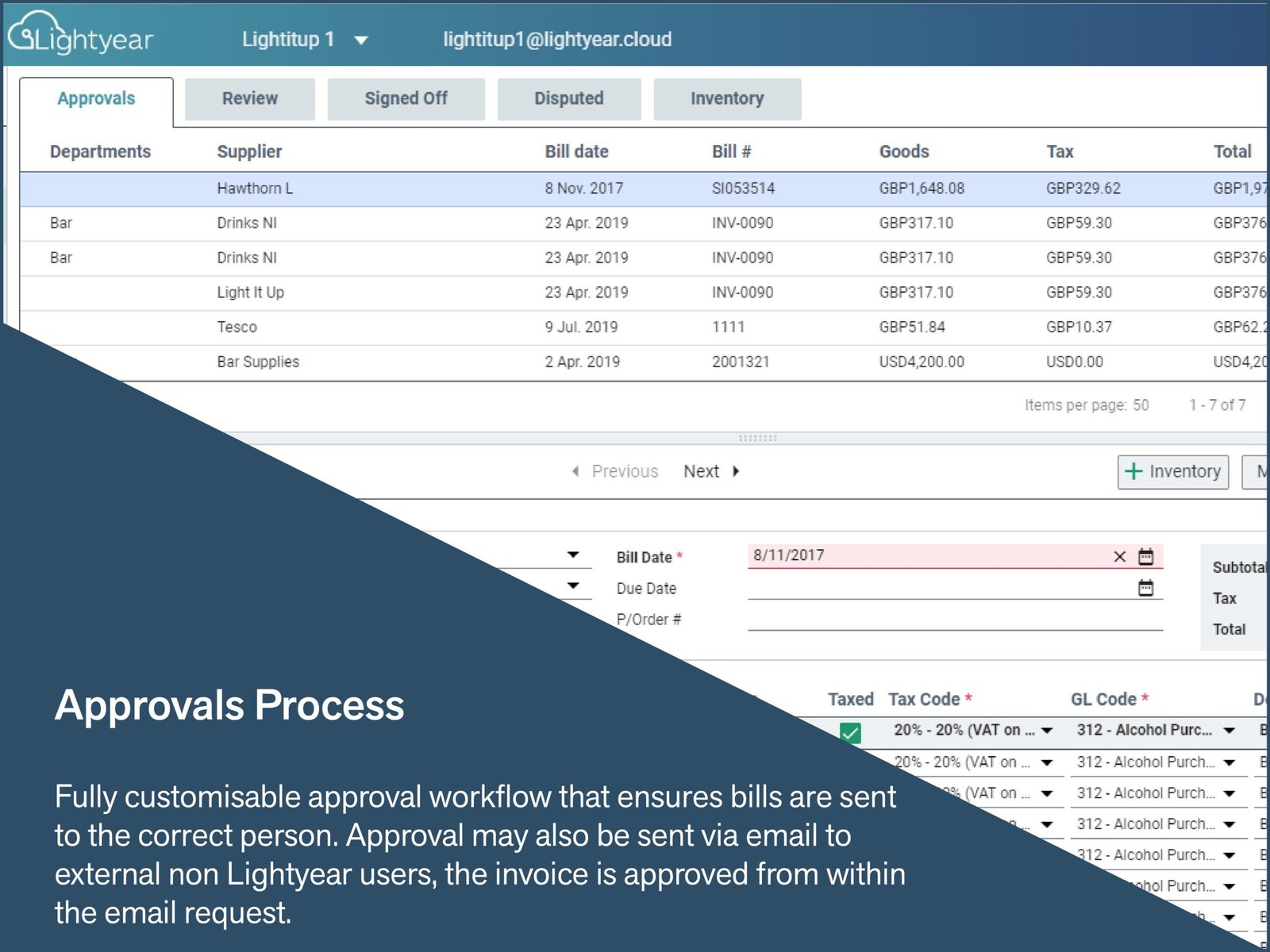Click the Previous navigation arrow icon
This screenshot has width=1270, height=952.
pos(575,471)
